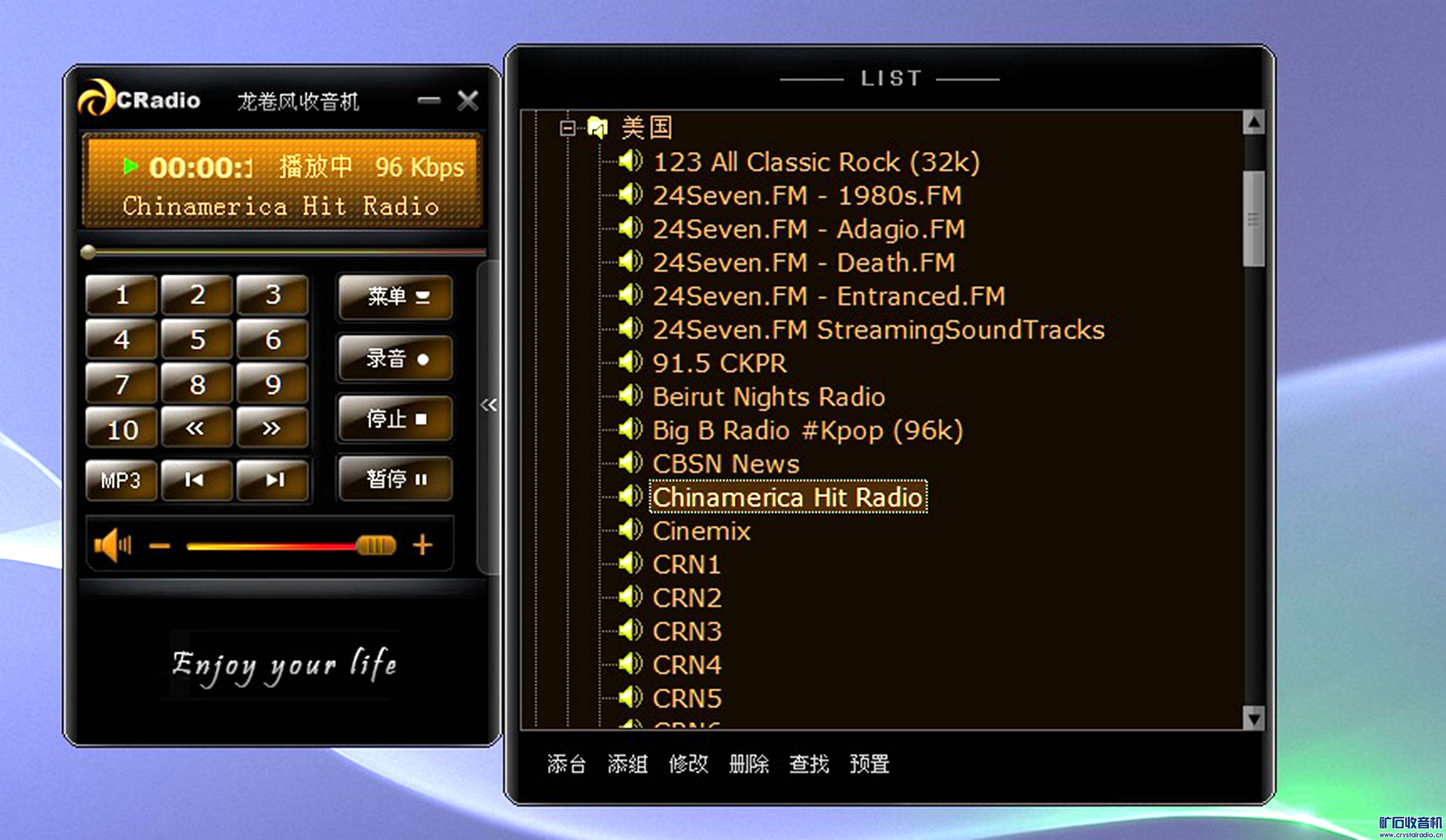Viewport: 1446px width, 840px height.
Task: Click the speaker icon beside Cinemix
Action: click(x=631, y=530)
